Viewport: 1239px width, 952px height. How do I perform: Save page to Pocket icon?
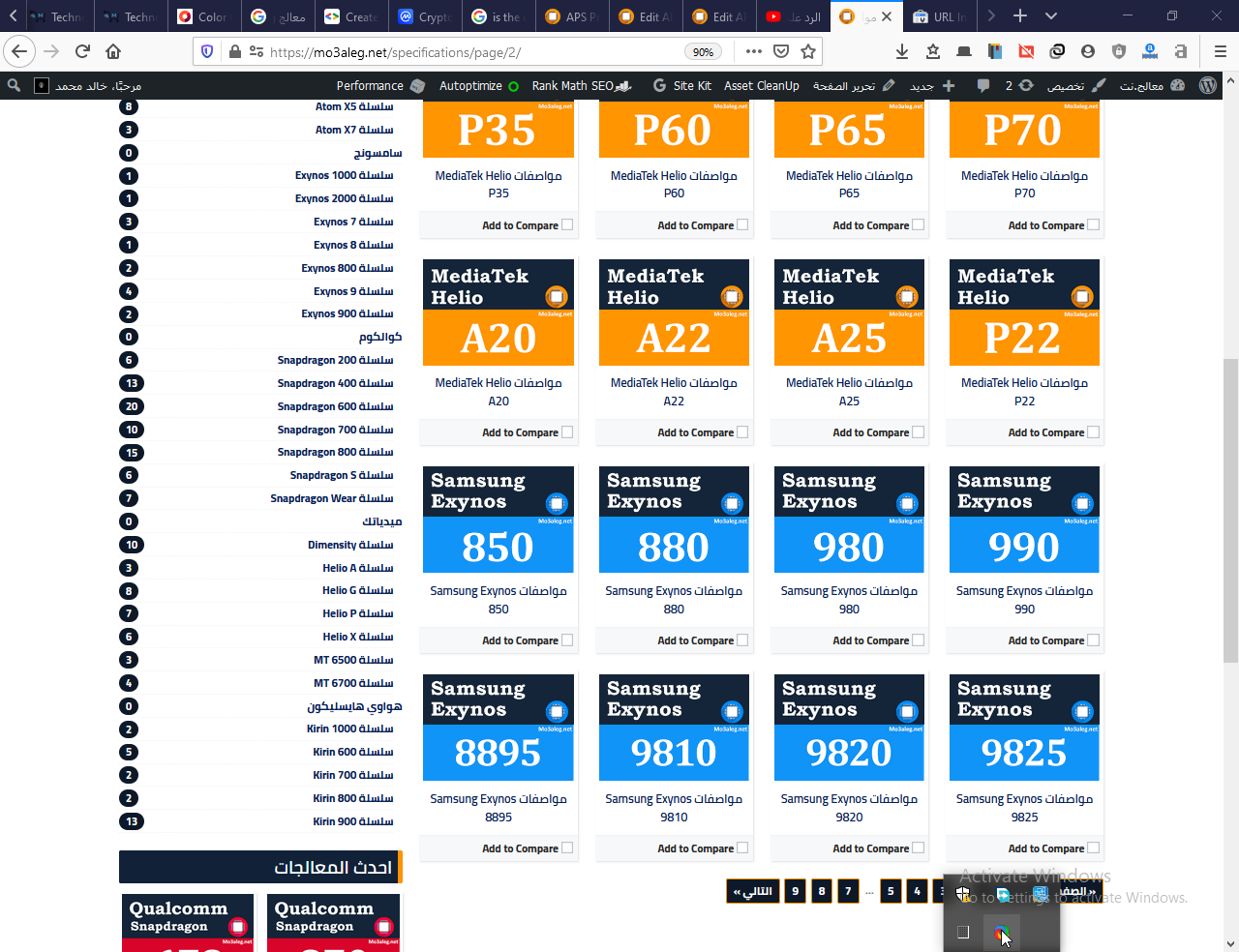(781, 51)
